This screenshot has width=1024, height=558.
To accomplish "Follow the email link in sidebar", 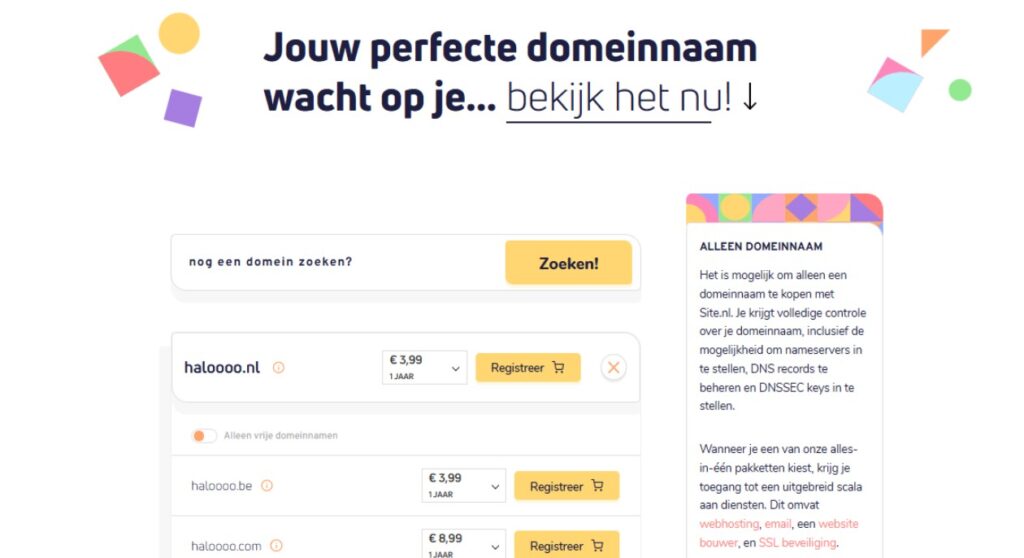I will [x=776, y=524].
